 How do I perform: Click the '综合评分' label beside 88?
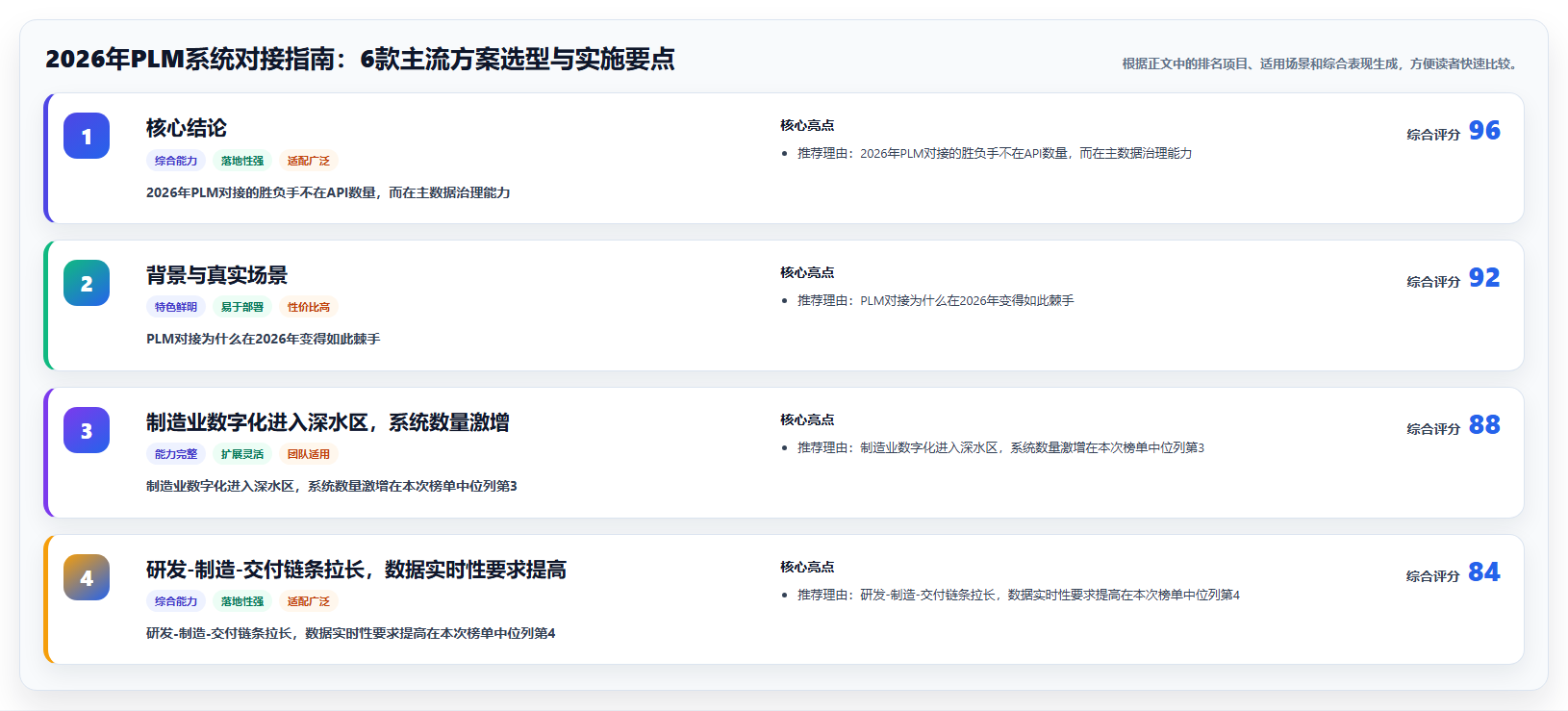tap(1433, 429)
